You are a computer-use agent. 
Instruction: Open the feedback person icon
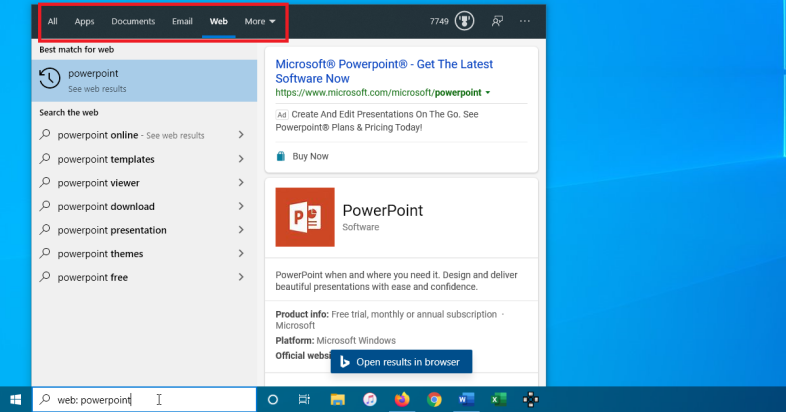[x=497, y=21]
